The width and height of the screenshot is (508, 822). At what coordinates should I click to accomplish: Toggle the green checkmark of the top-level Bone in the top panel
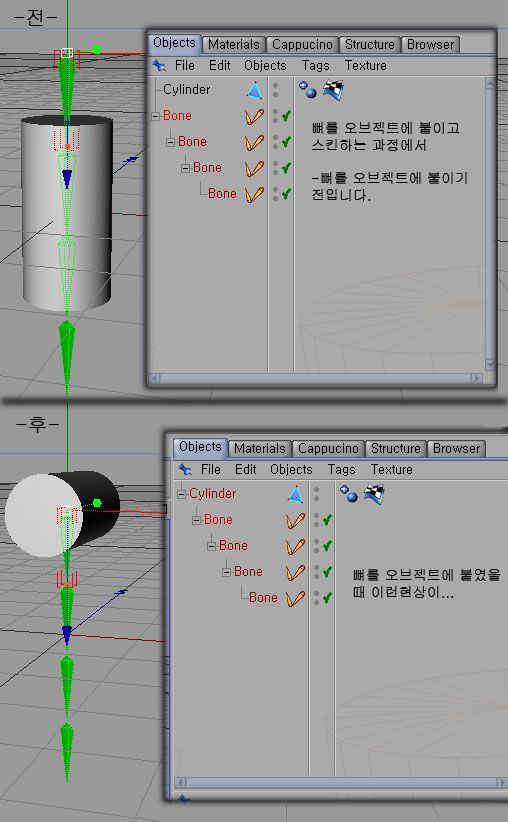coord(286,116)
